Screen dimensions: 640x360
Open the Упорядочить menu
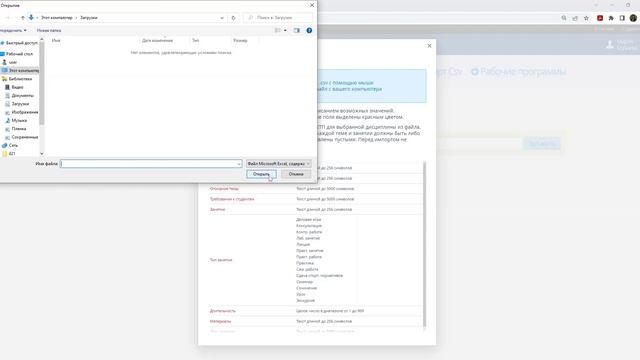click(x=13, y=30)
